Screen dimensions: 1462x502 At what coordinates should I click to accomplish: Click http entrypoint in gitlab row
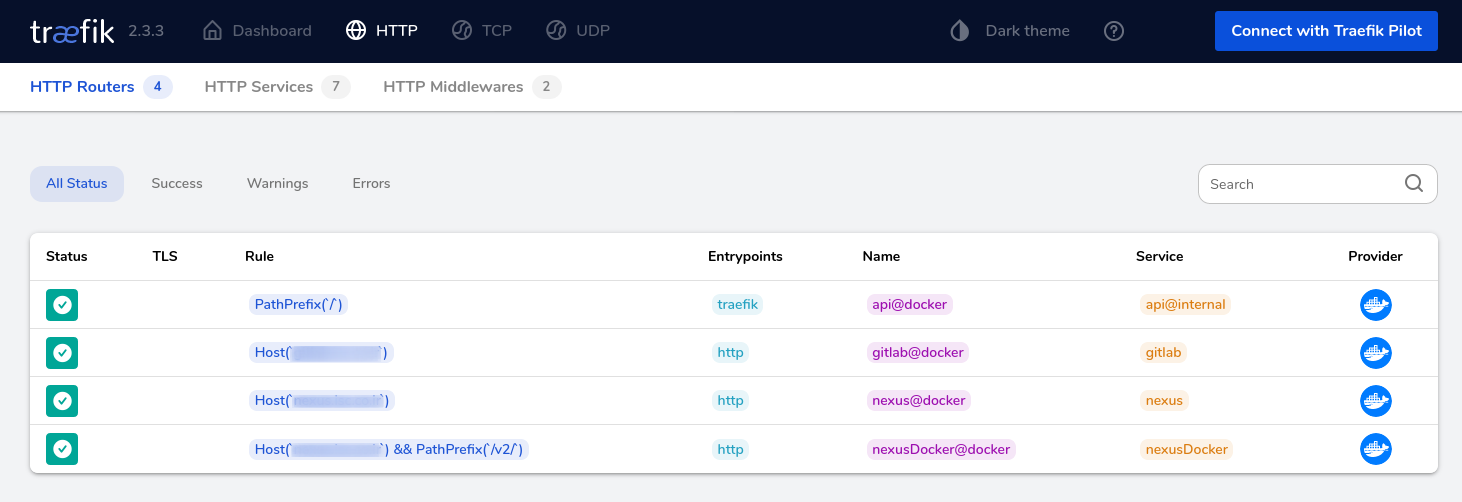click(730, 352)
